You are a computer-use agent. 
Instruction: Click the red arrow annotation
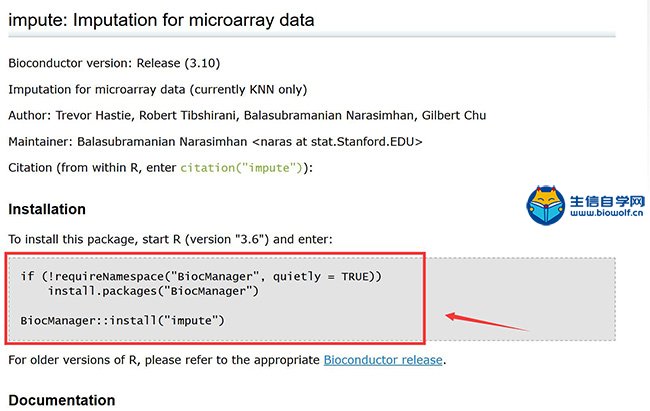[x=487, y=321]
